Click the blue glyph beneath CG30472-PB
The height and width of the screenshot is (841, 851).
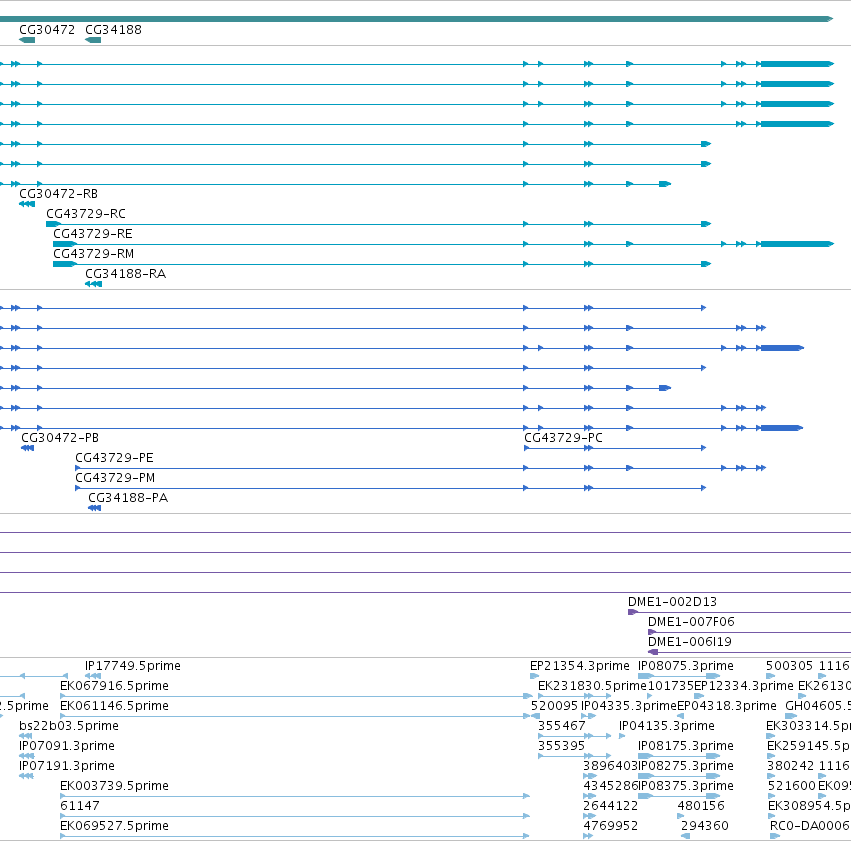pyautogui.click(x=27, y=448)
